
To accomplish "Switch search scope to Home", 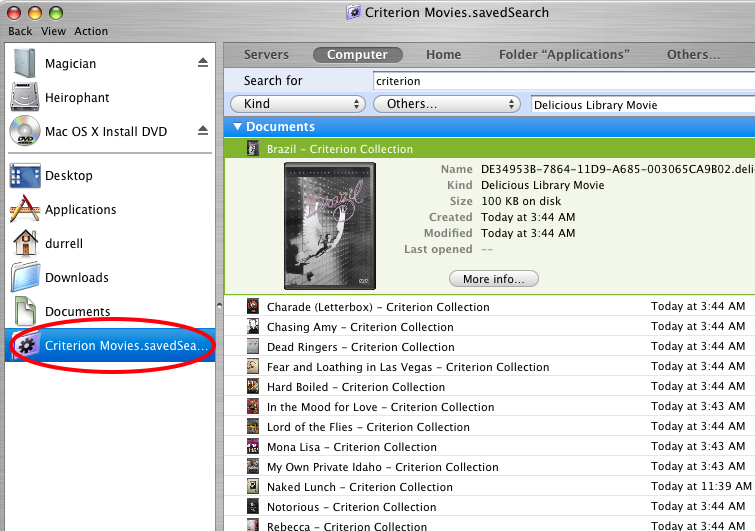I will click(443, 54).
